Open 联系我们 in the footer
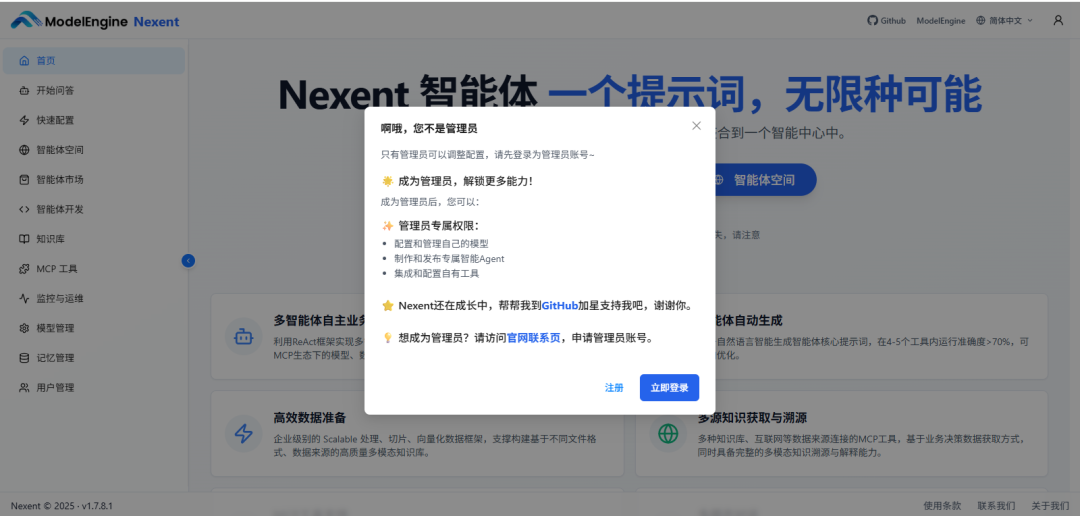 click(x=996, y=505)
